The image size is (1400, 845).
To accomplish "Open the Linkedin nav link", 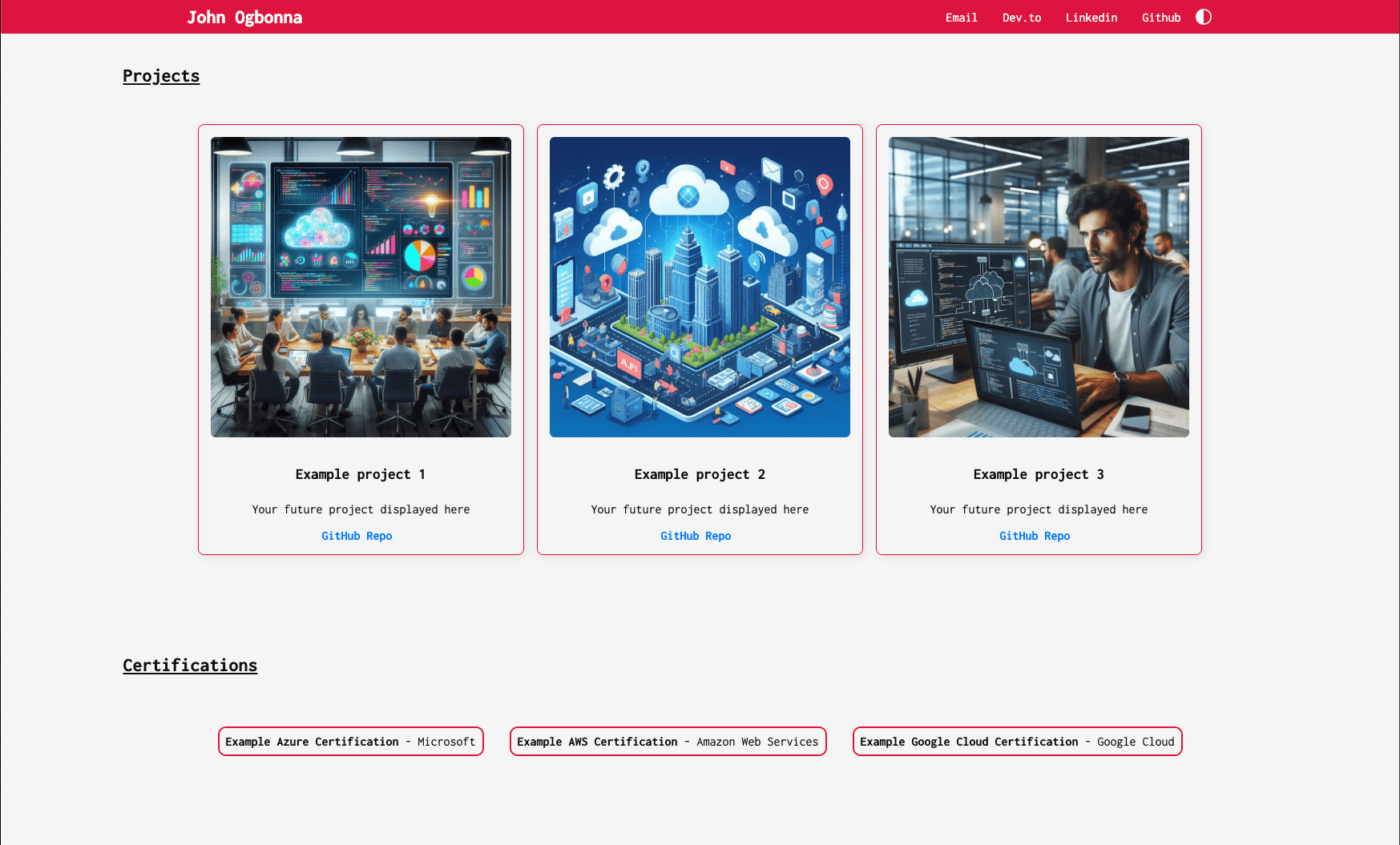I will pos(1091,18).
